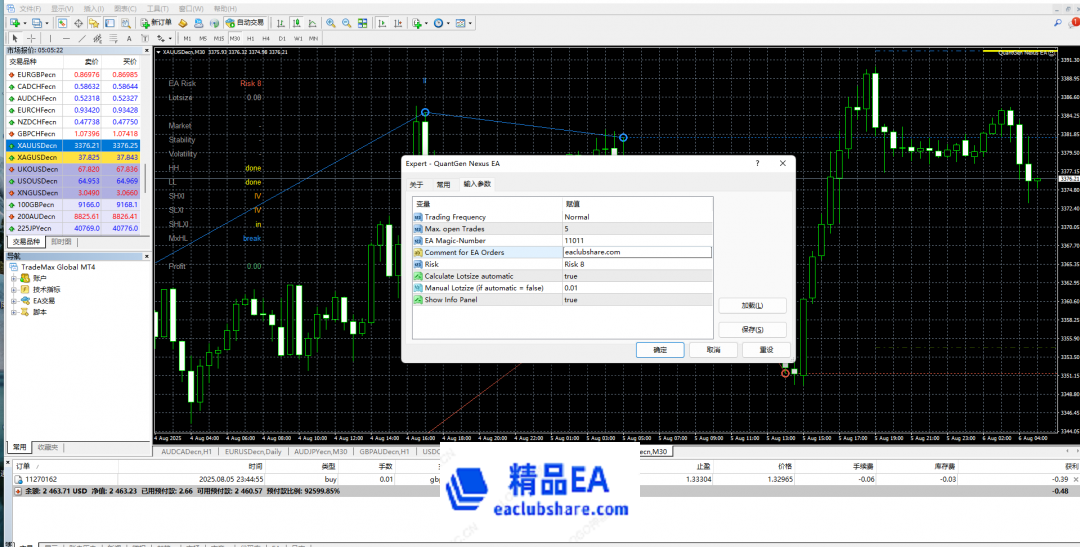This screenshot has height=547, width=1080.
Task: Toggle the 自动交易 AutoTrading button
Action: (x=245, y=23)
